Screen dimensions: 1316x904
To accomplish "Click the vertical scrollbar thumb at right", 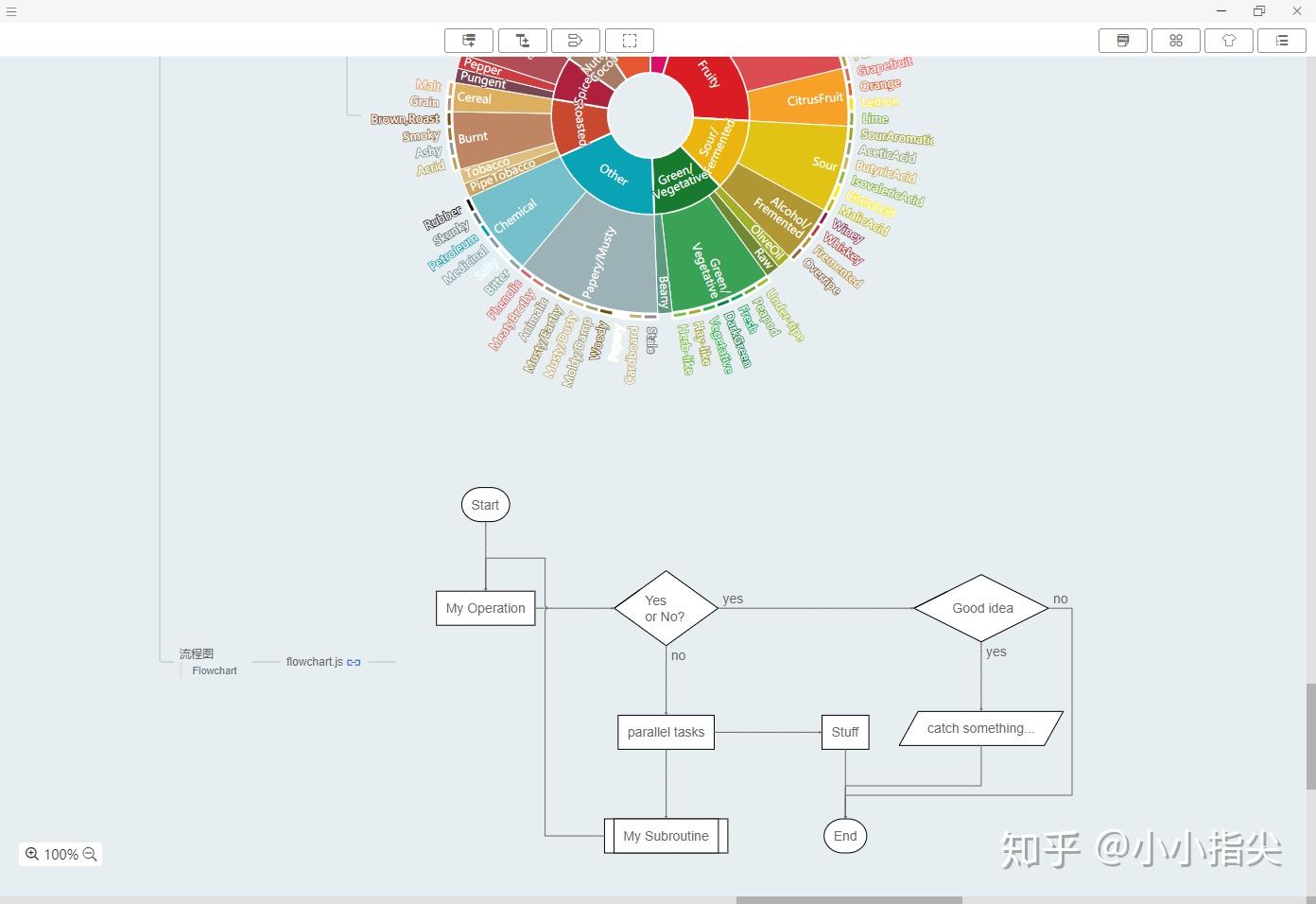I will point(1310,737).
